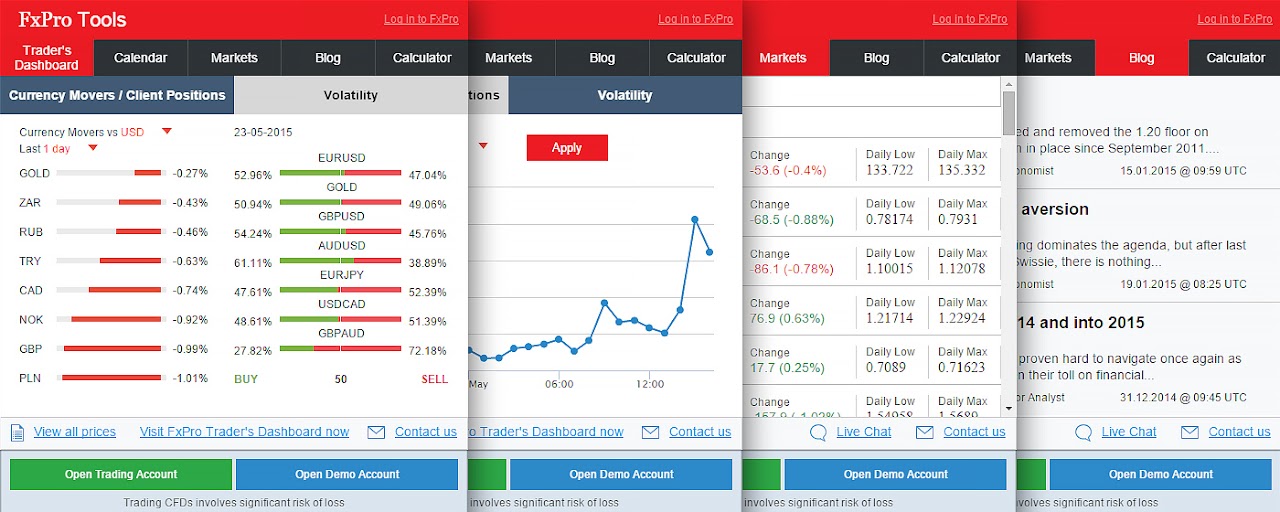
Task: Click the PLN currency mover bar
Action: point(110,378)
